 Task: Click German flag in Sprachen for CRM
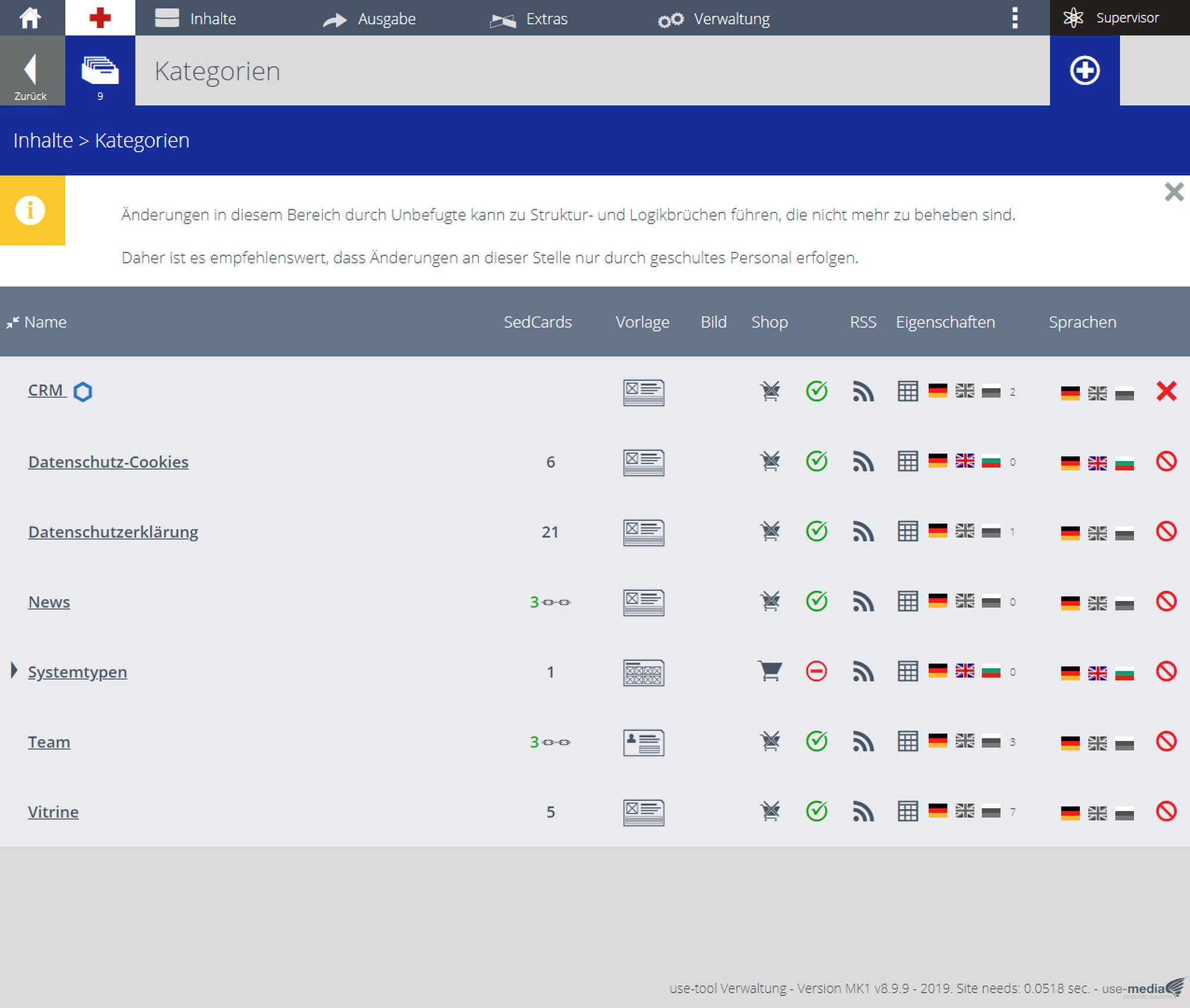point(1070,393)
